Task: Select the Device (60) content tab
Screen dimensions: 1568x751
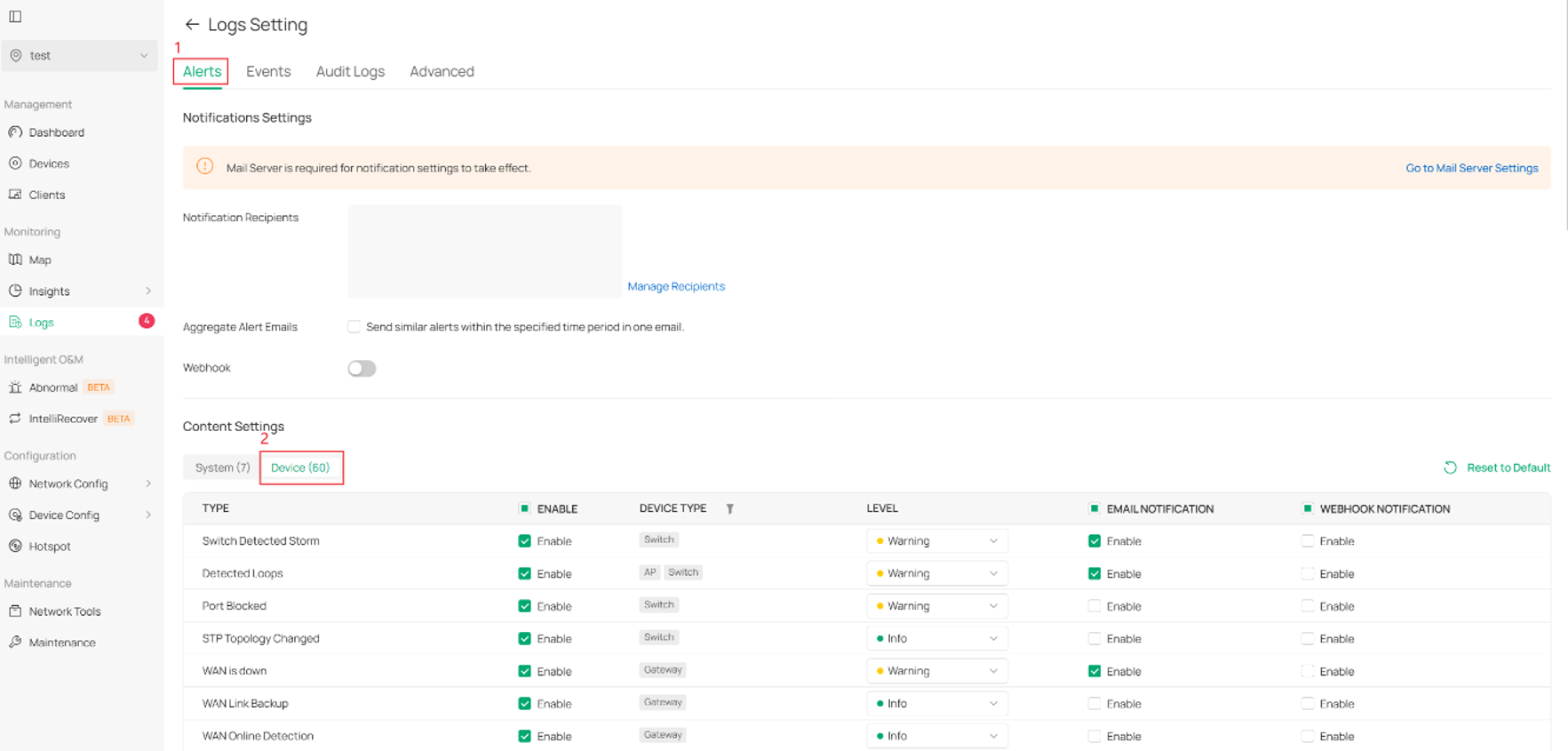Action: [300, 467]
